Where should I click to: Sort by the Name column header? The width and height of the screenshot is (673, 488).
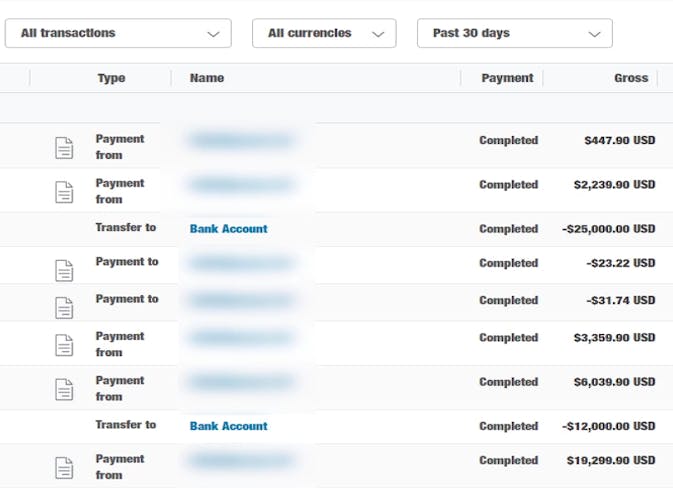pos(207,78)
